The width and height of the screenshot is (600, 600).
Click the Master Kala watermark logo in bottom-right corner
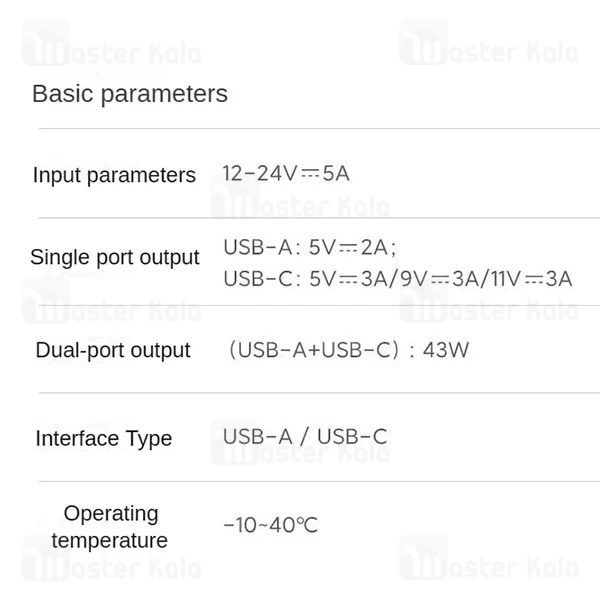pyautogui.click(x=488, y=563)
